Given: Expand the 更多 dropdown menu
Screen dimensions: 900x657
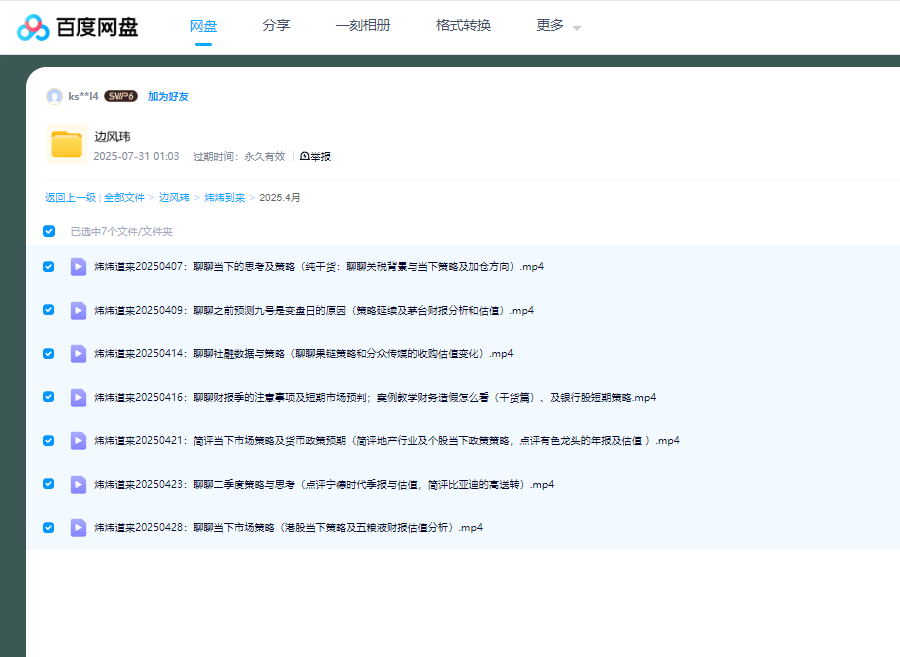Looking at the screenshot, I should point(558,26).
